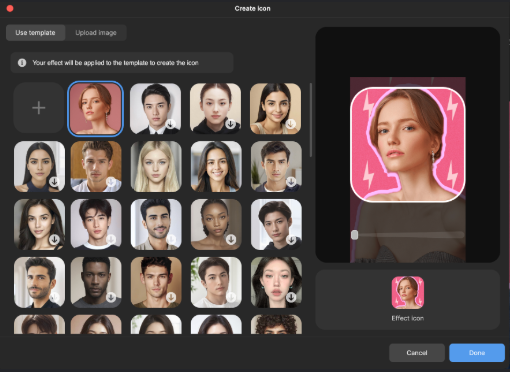Download the head-tilting young man in hoodie

[x=291, y=239]
